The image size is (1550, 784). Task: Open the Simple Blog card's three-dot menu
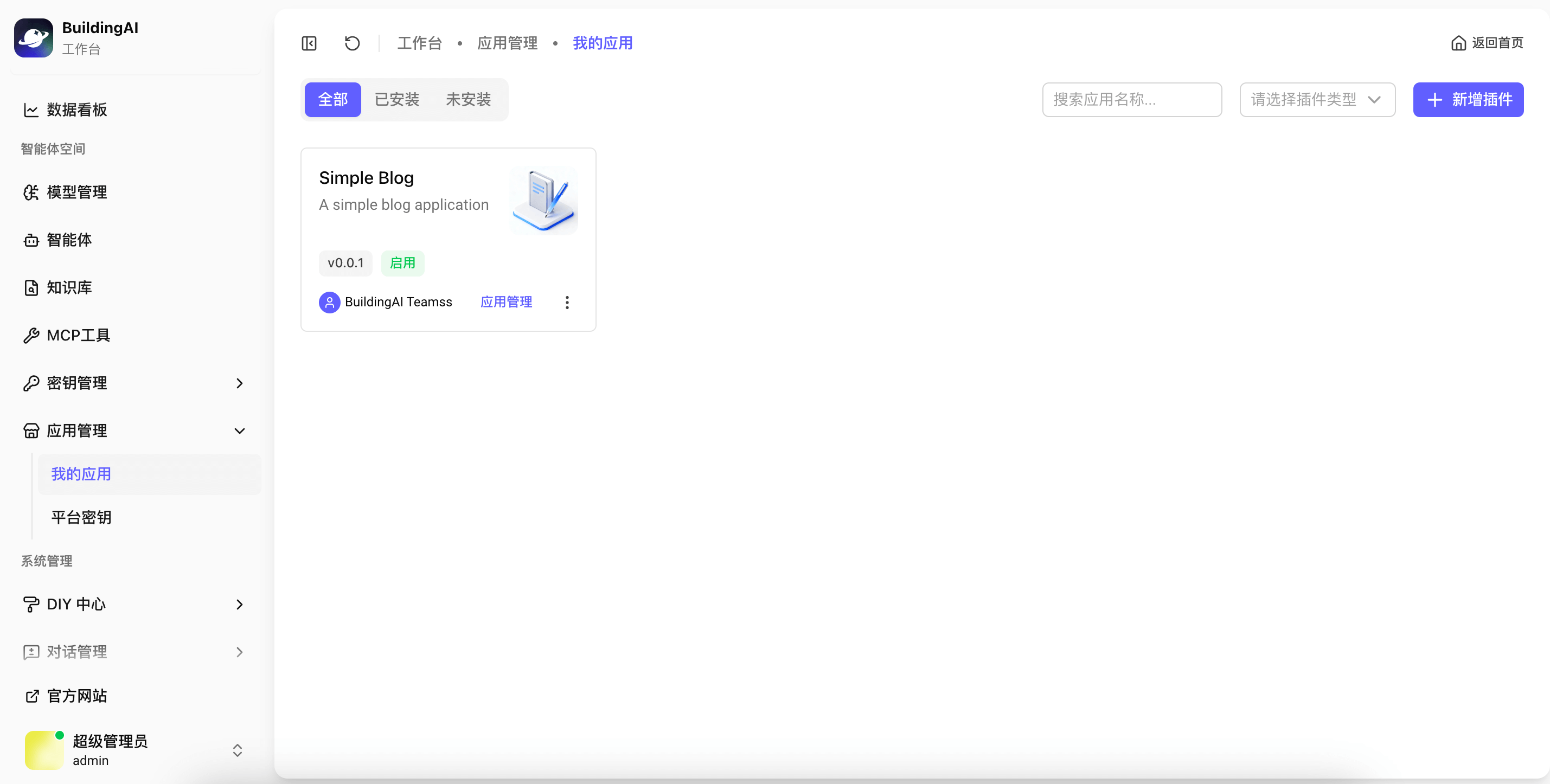point(566,302)
